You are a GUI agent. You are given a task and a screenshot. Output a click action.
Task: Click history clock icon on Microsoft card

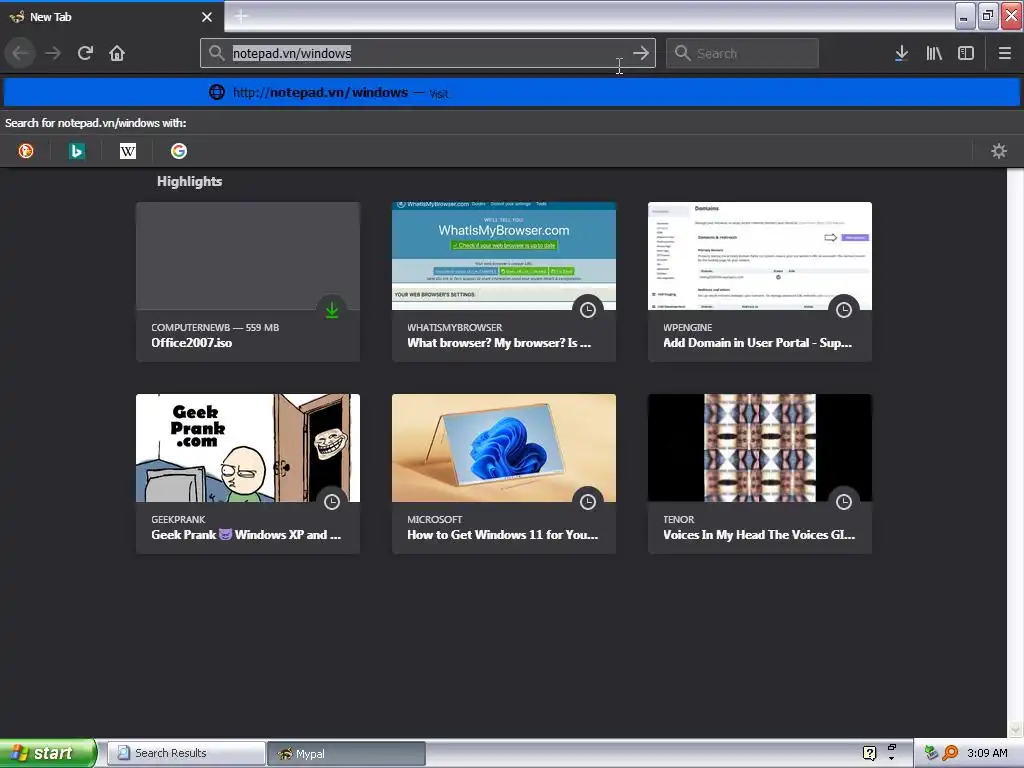[588, 502]
